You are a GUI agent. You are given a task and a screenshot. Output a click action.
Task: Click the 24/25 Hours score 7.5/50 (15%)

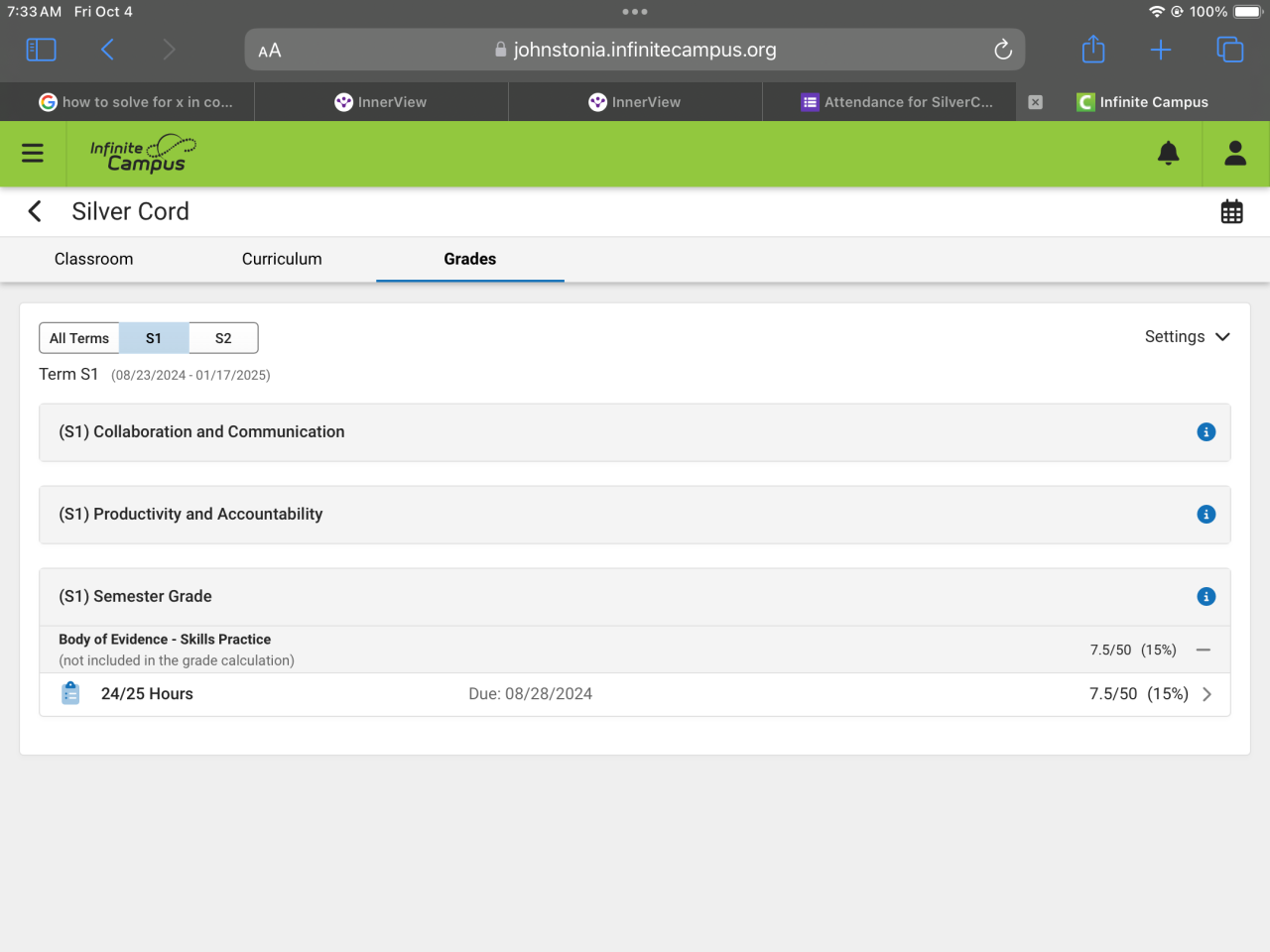click(1139, 694)
